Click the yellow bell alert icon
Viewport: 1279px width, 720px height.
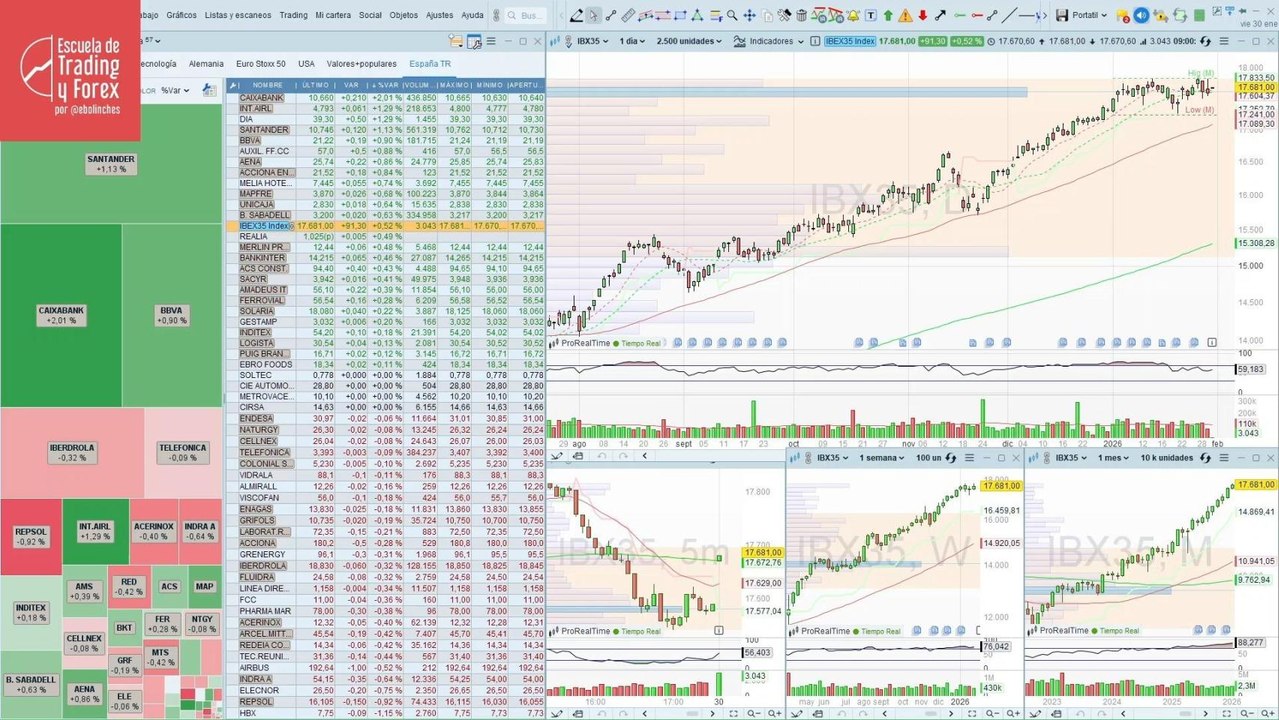click(853, 15)
